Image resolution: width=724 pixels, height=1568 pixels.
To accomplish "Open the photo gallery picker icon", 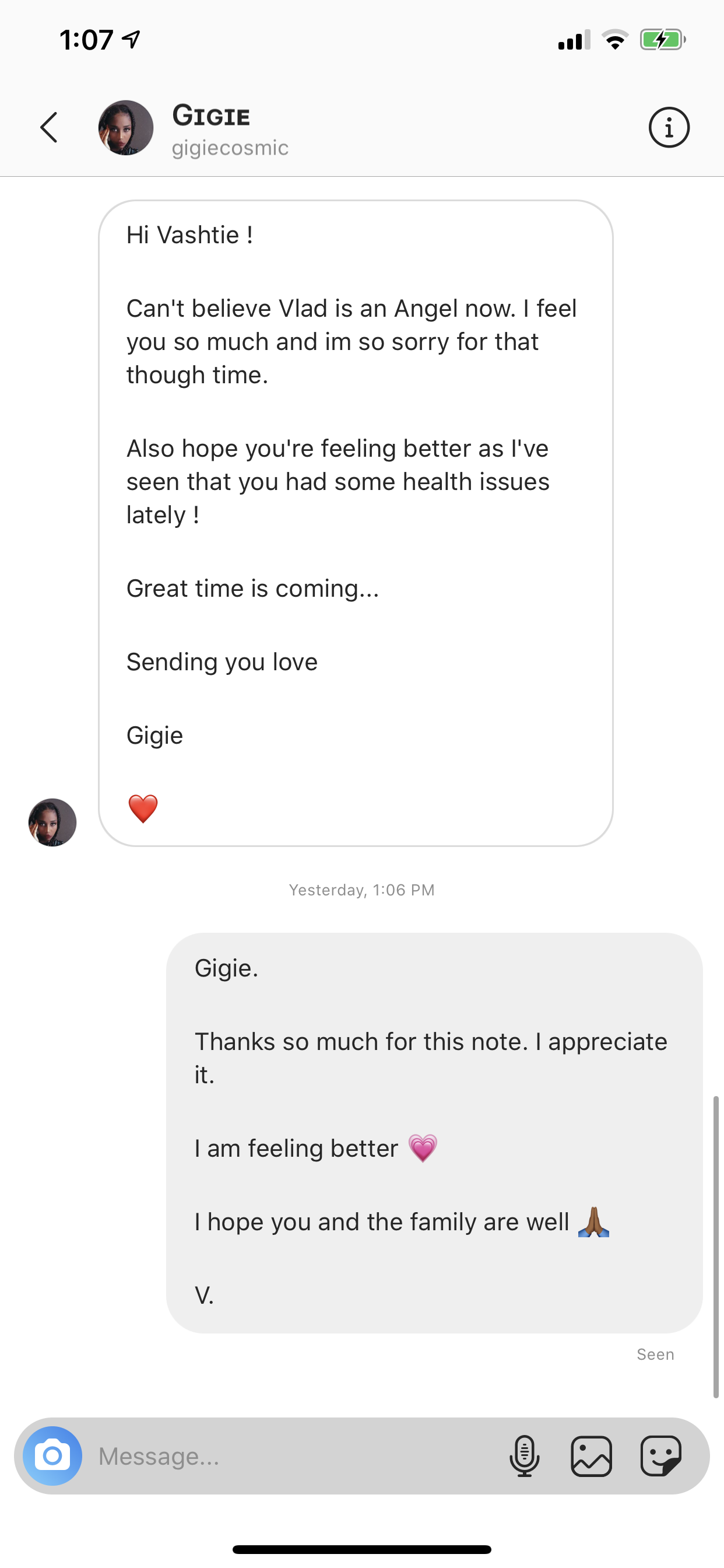I will [x=591, y=1455].
